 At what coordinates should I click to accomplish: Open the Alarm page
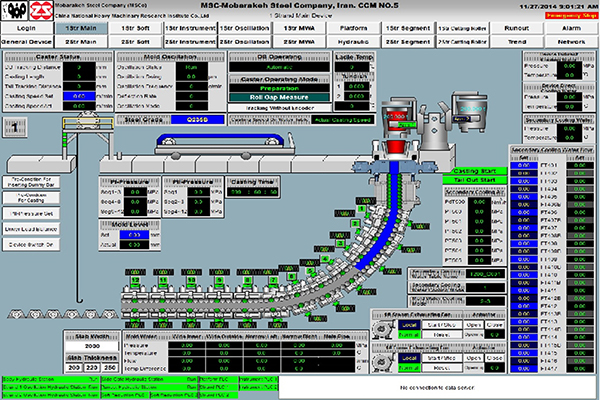[x=571, y=28]
